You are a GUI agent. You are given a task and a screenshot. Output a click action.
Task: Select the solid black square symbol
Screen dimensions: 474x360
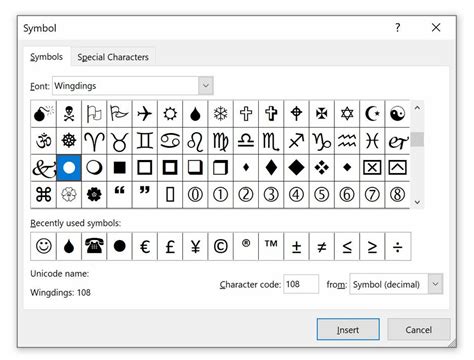click(119, 168)
